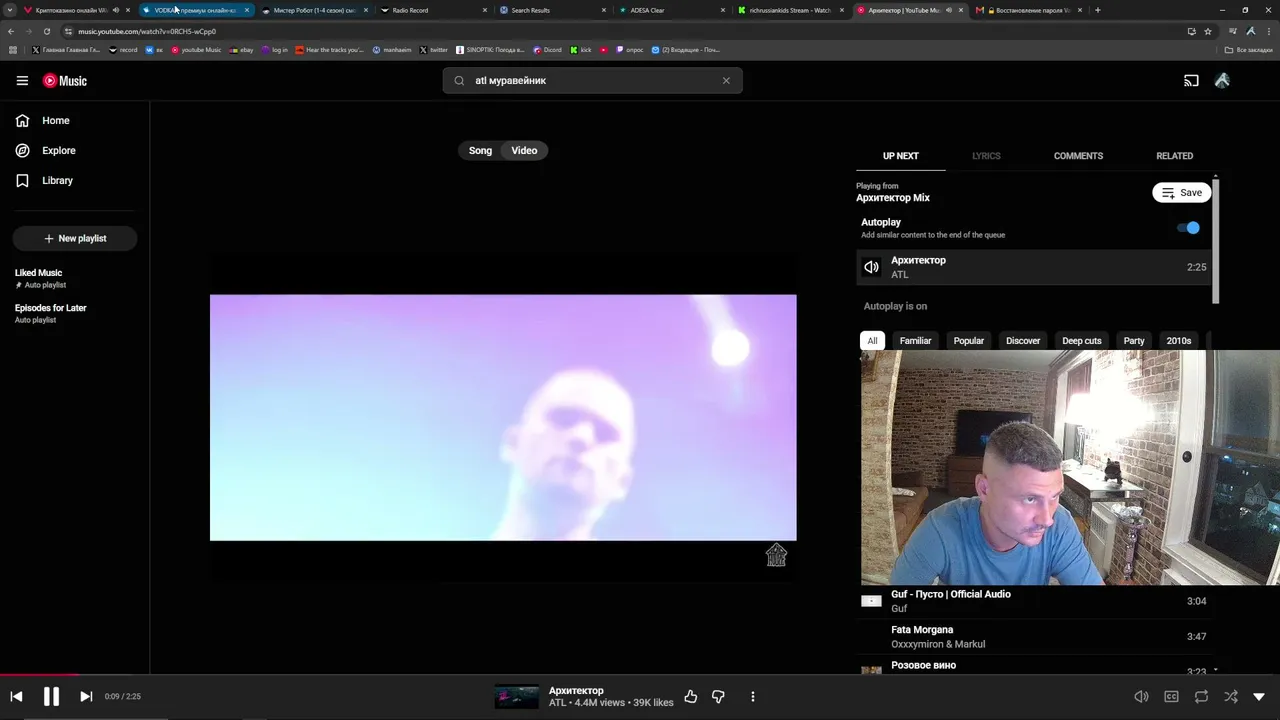
Task: Select the Архитектор track in queue
Action: pyautogui.click(x=1034, y=267)
